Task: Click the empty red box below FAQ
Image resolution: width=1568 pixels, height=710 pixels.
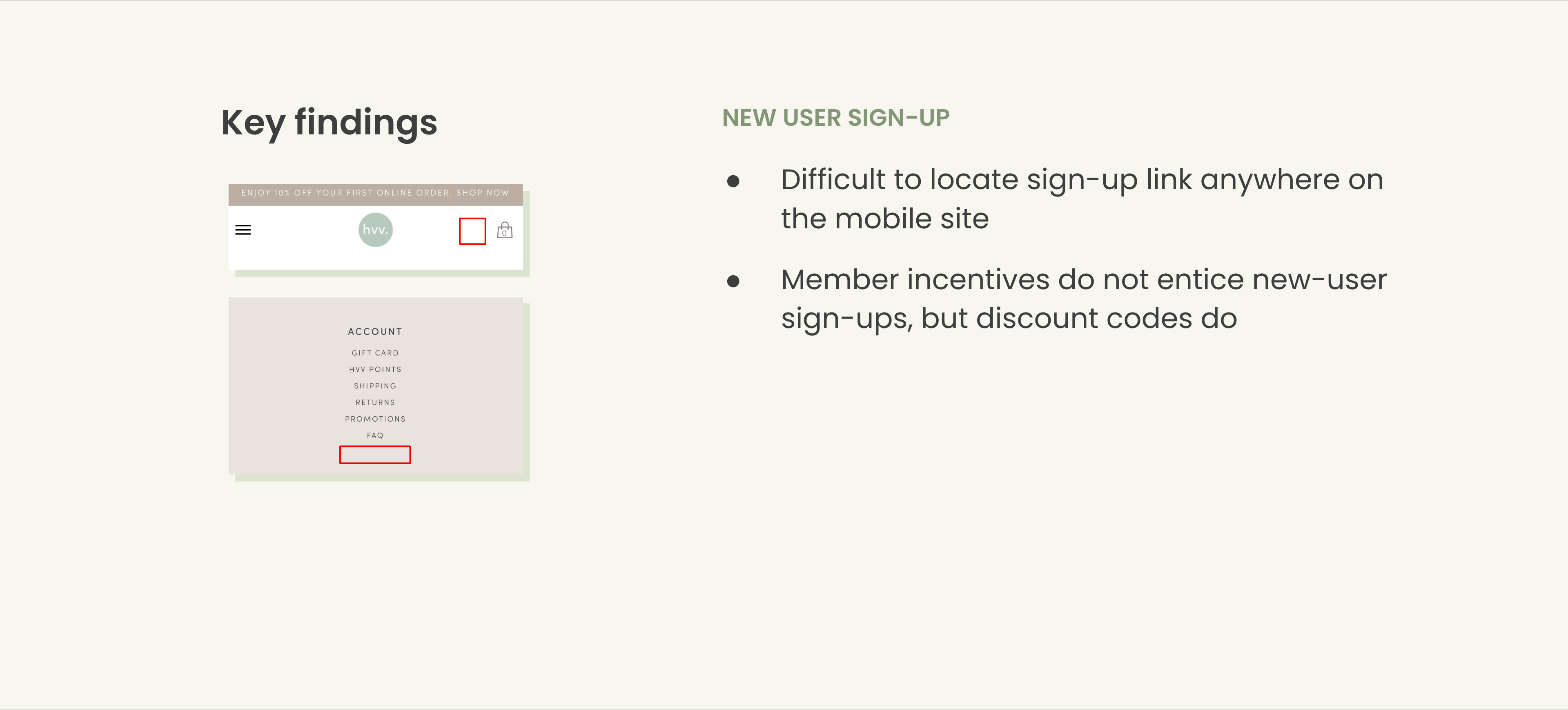Action: coord(375,455)
